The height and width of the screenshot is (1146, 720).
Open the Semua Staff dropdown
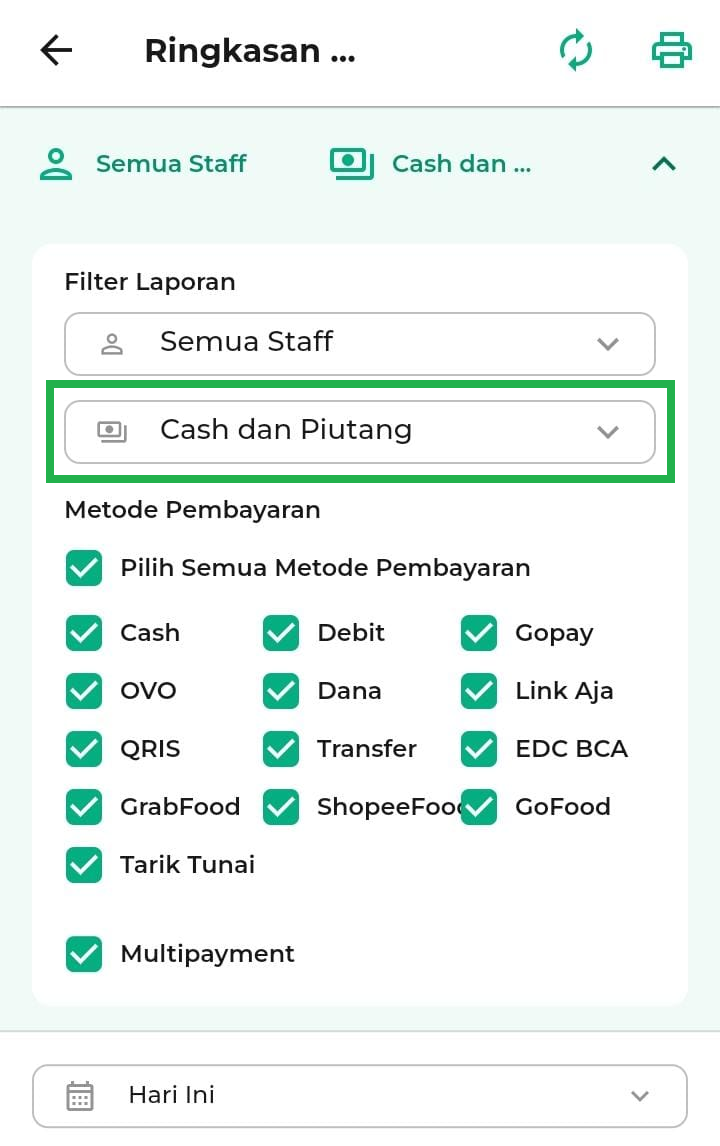click(x=360, y=343)
